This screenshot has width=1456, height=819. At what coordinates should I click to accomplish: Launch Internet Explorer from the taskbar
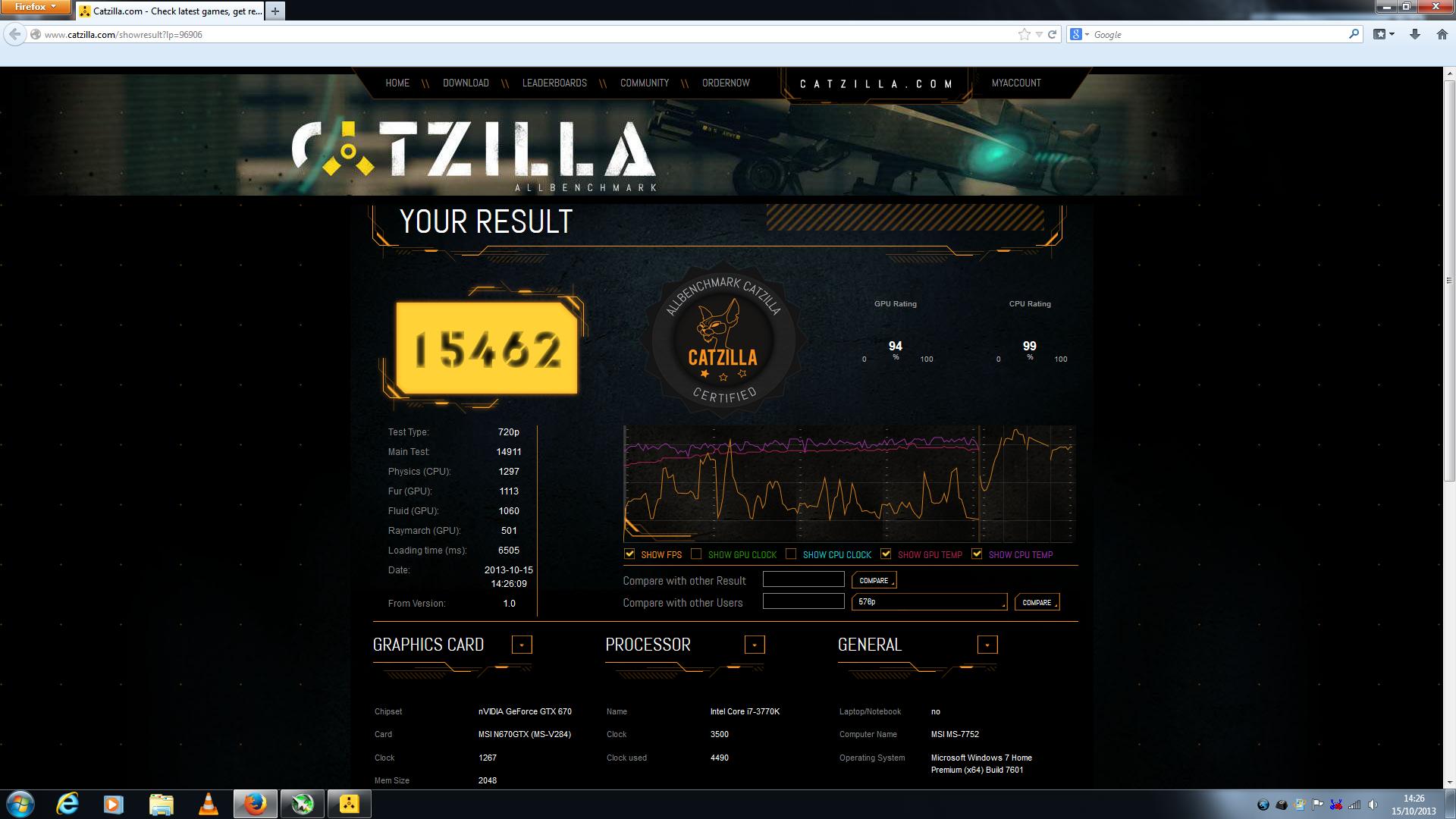pyautogui.click(x=67, y=804)
